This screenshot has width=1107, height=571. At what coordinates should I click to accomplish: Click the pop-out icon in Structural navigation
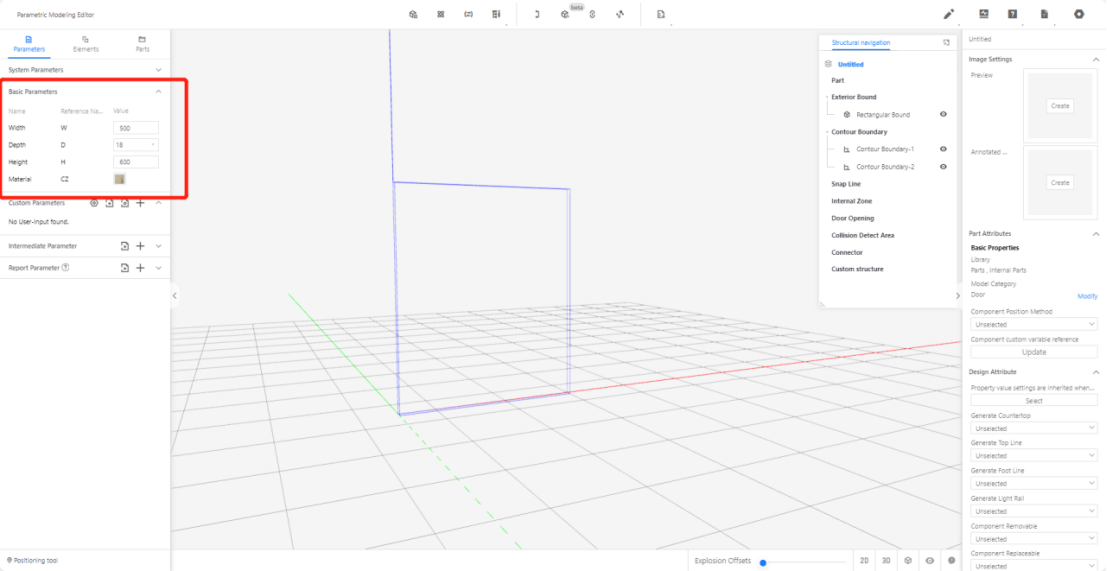(946, 43)
